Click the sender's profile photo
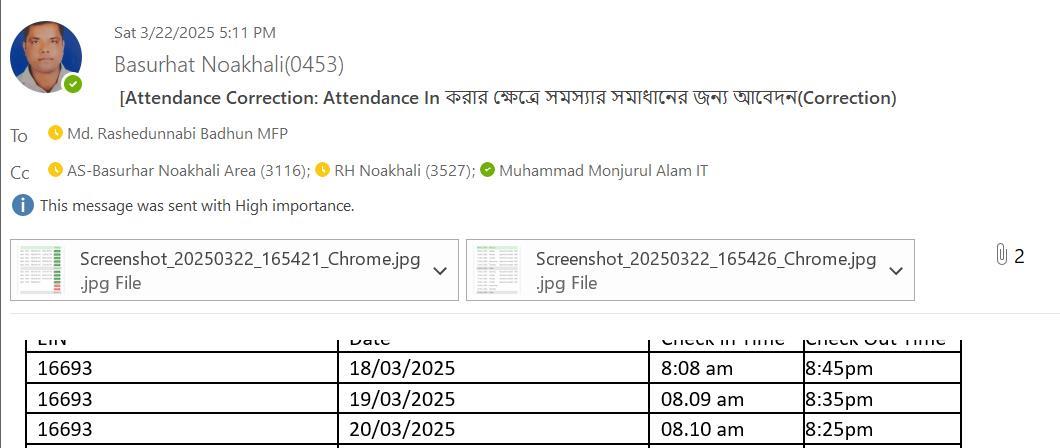 (x=46, y=57)
